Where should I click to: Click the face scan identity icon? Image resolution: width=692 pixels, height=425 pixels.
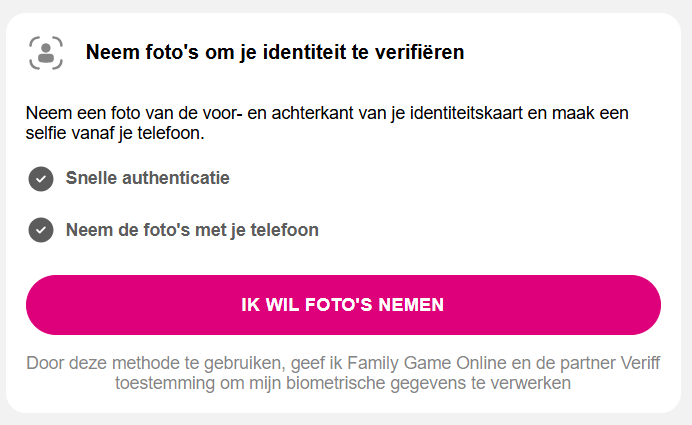point(46,53)
